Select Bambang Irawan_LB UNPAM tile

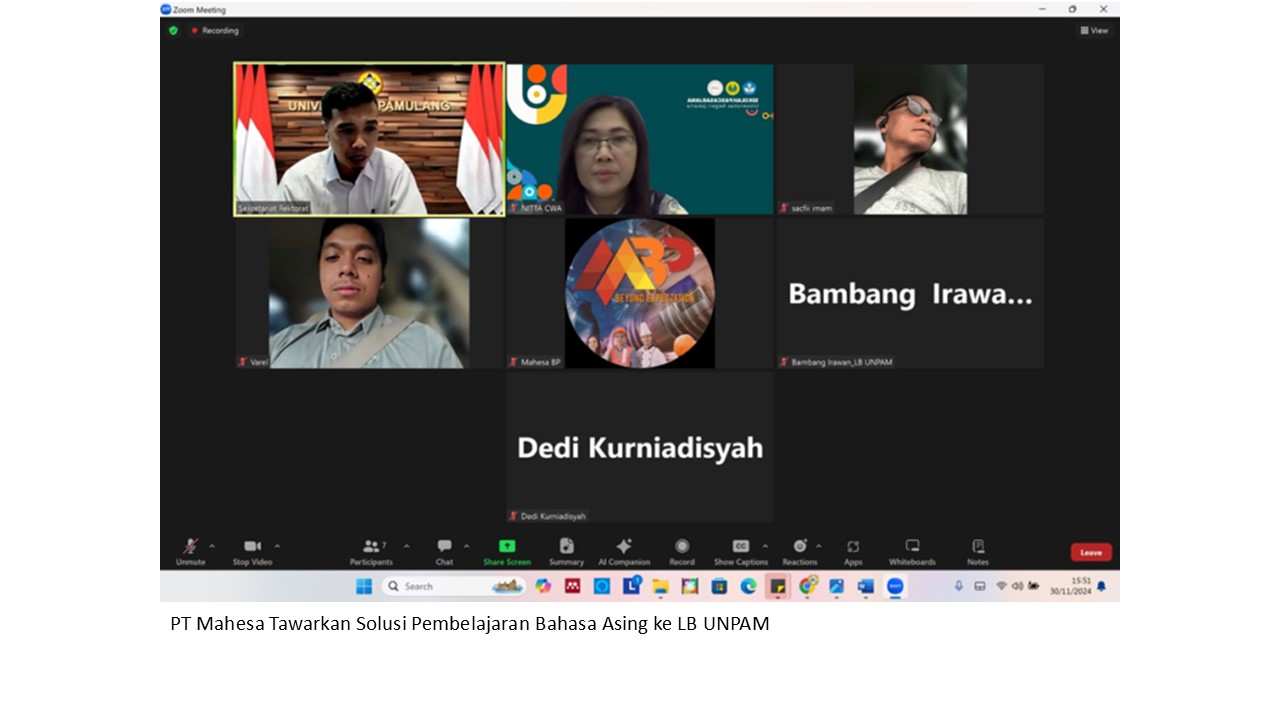(x=911, y=293)
